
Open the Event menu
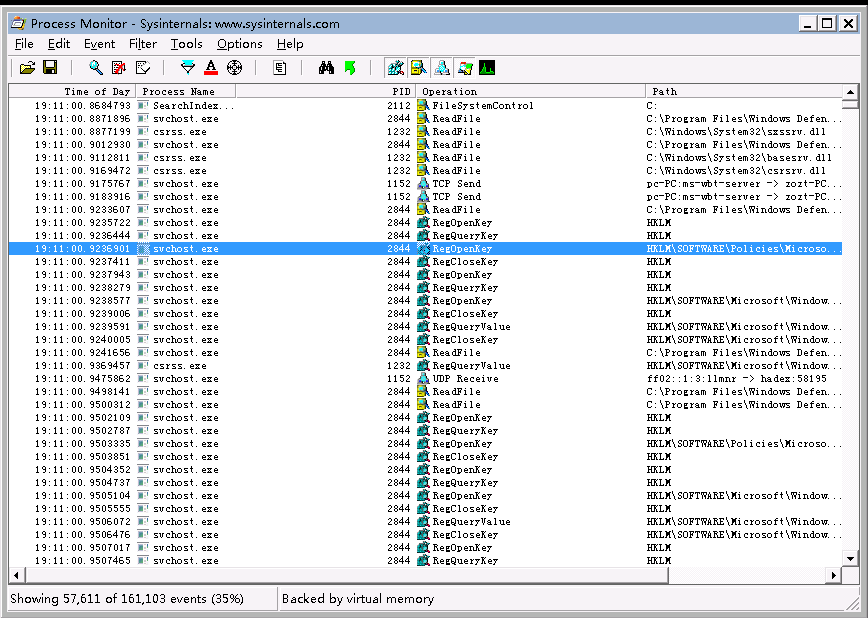point(100,44)
